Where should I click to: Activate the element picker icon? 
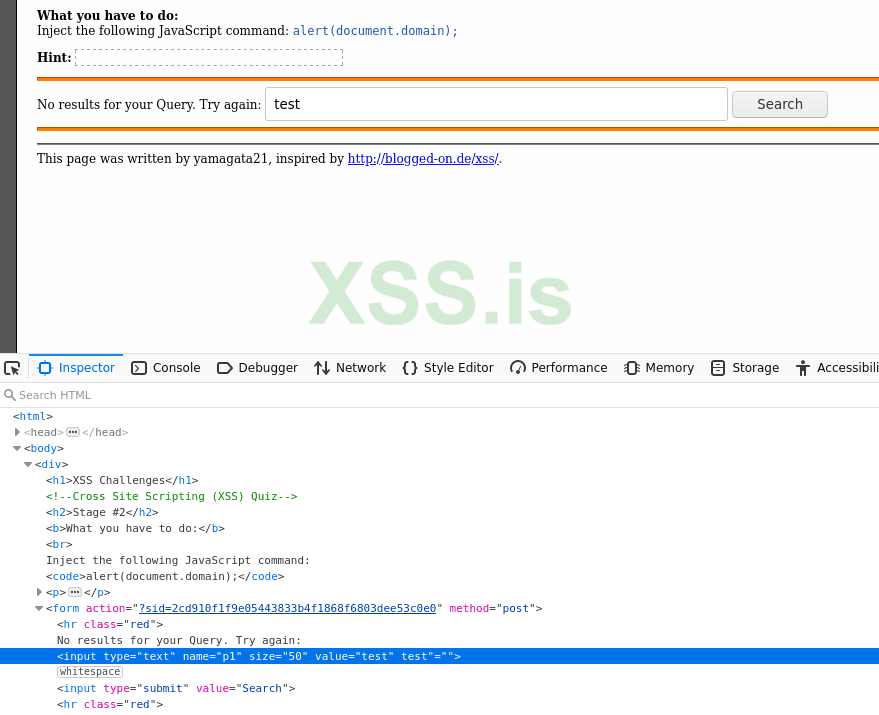coord(12,368)
